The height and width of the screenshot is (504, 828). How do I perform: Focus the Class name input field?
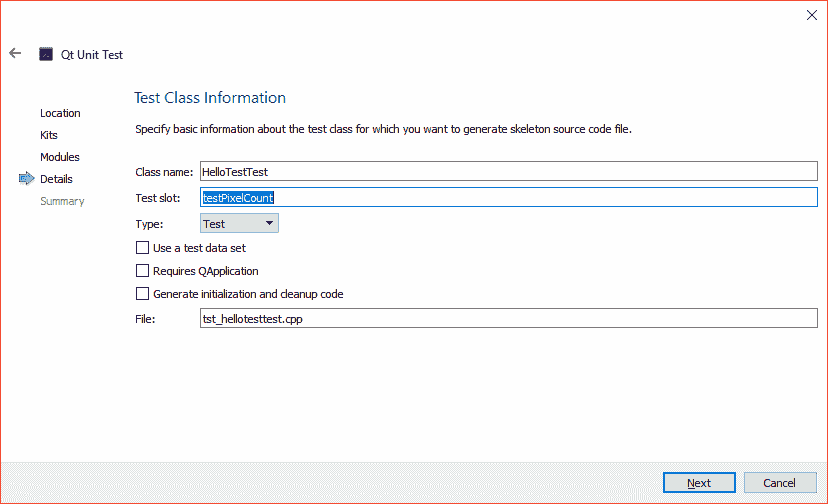click(508, 172)
